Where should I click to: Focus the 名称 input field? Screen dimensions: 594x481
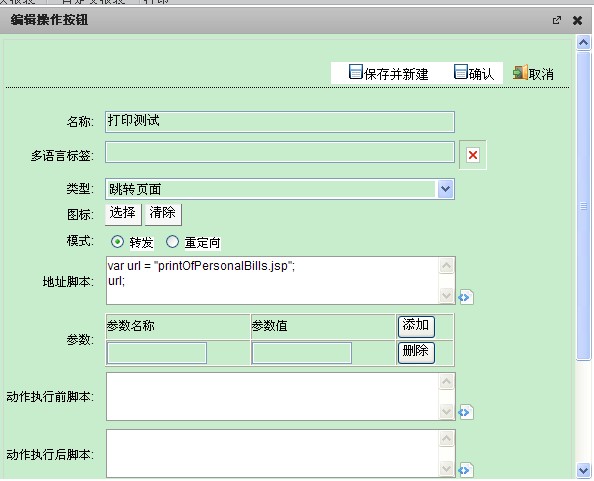click(280, 122)
